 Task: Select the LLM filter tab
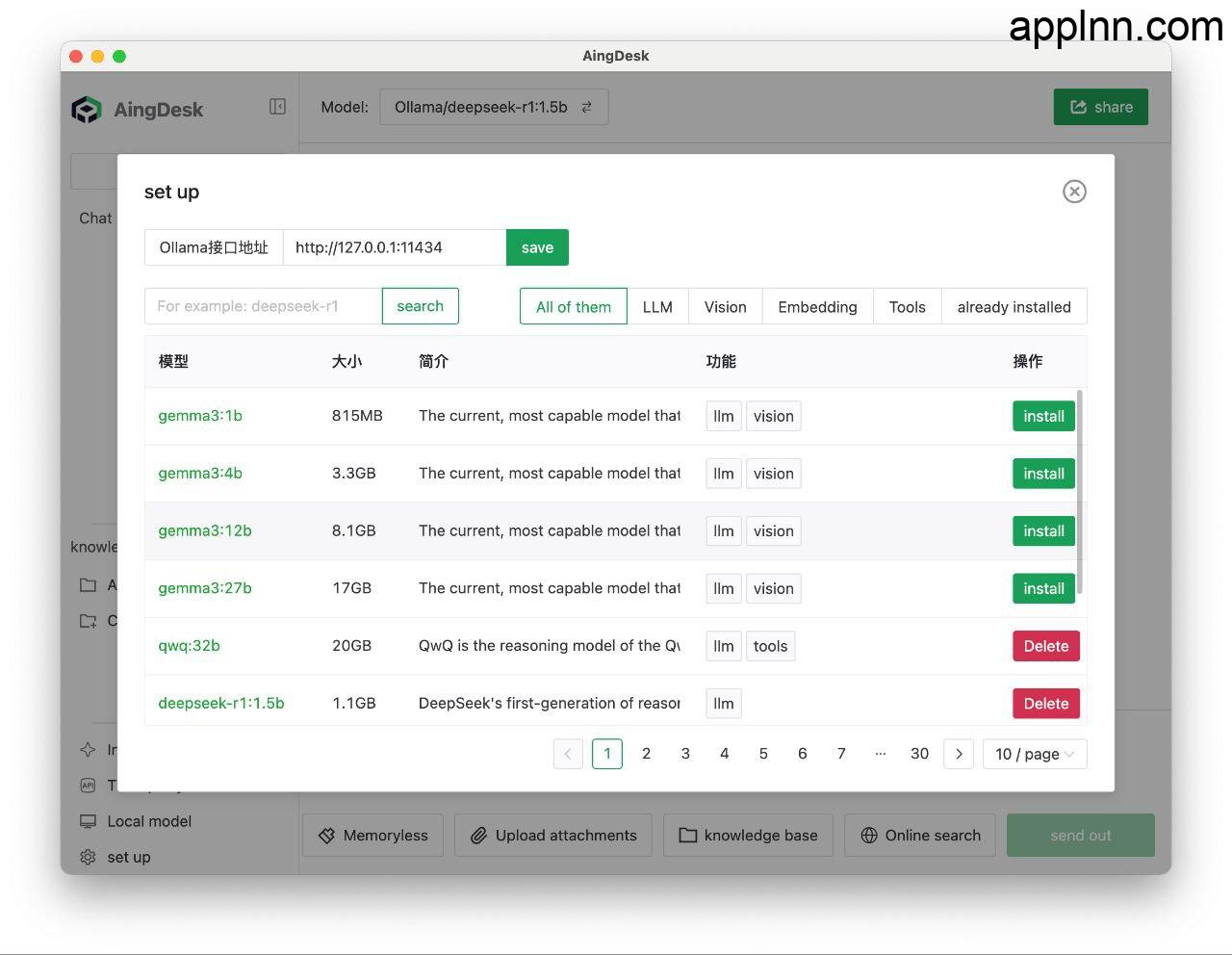[657, 307]
